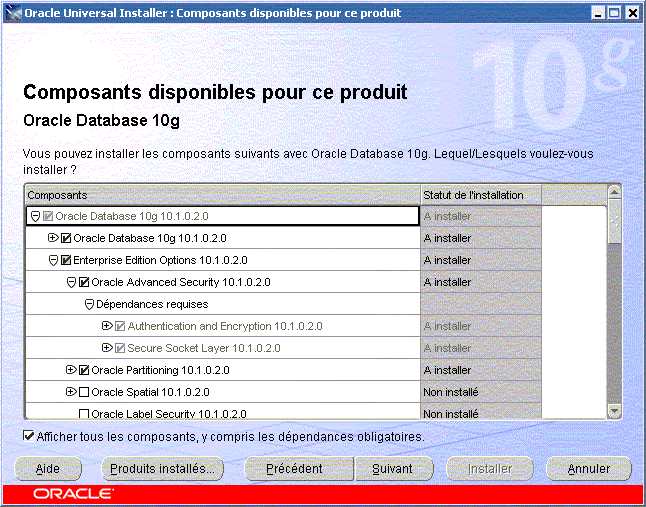Expand the Secure Socket Layer node
The width and height of the screenshot is (646, 507).
107,348
